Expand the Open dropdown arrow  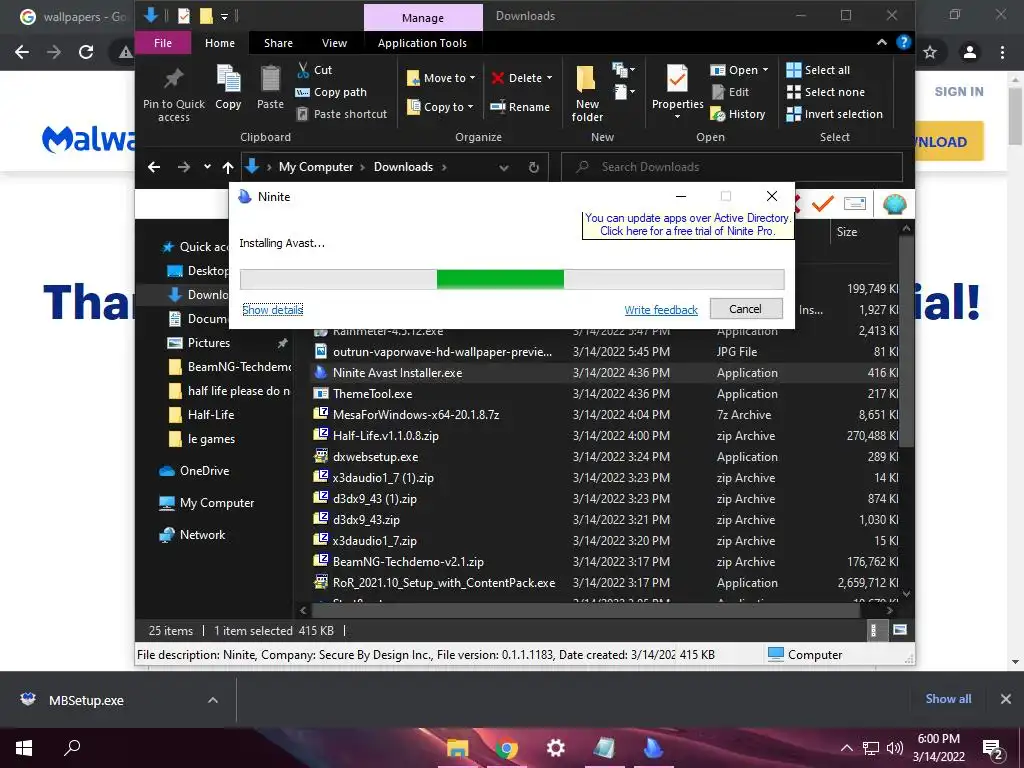coord(765,70)
